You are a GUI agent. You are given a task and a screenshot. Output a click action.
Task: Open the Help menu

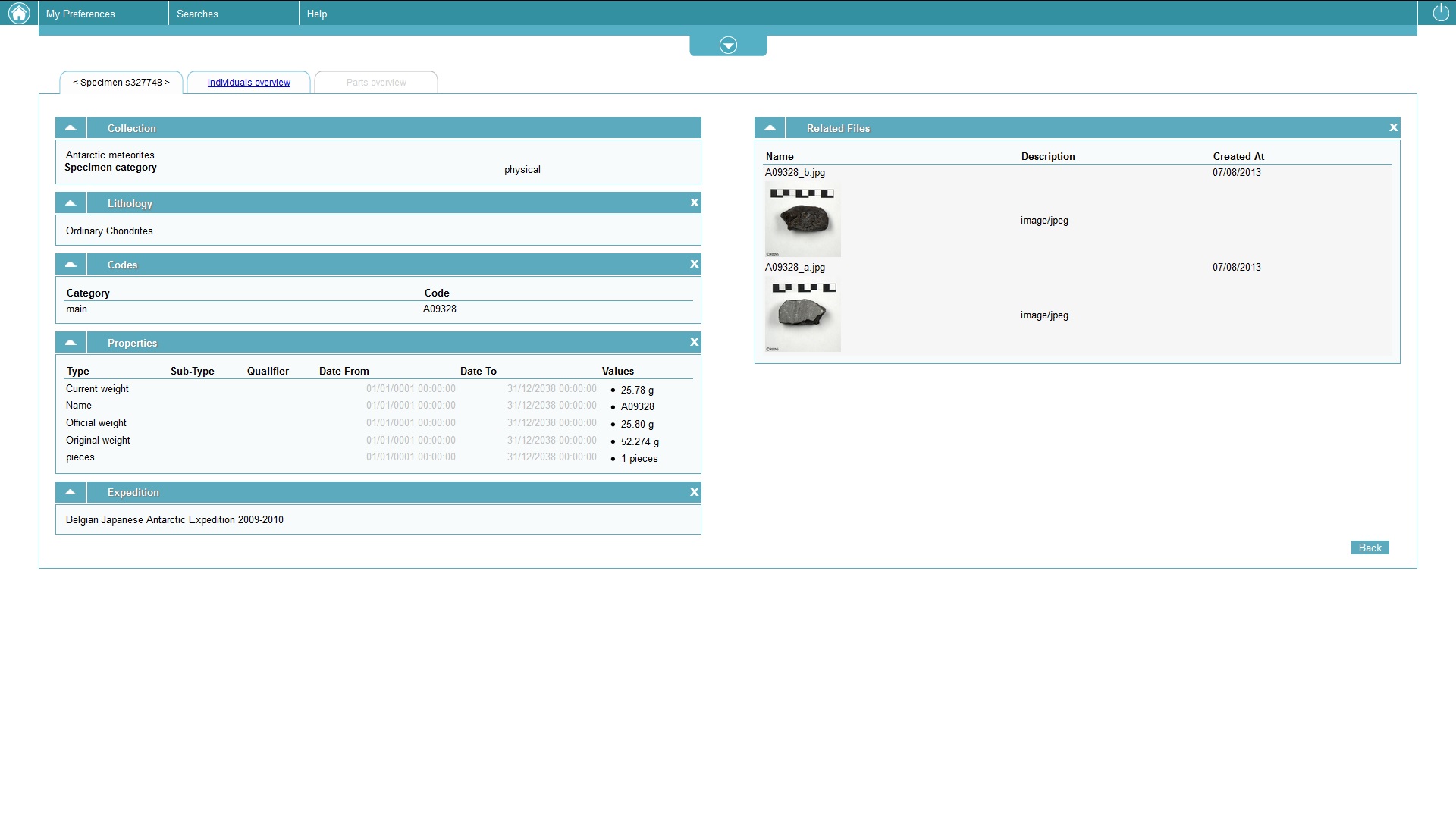point(317,14)
